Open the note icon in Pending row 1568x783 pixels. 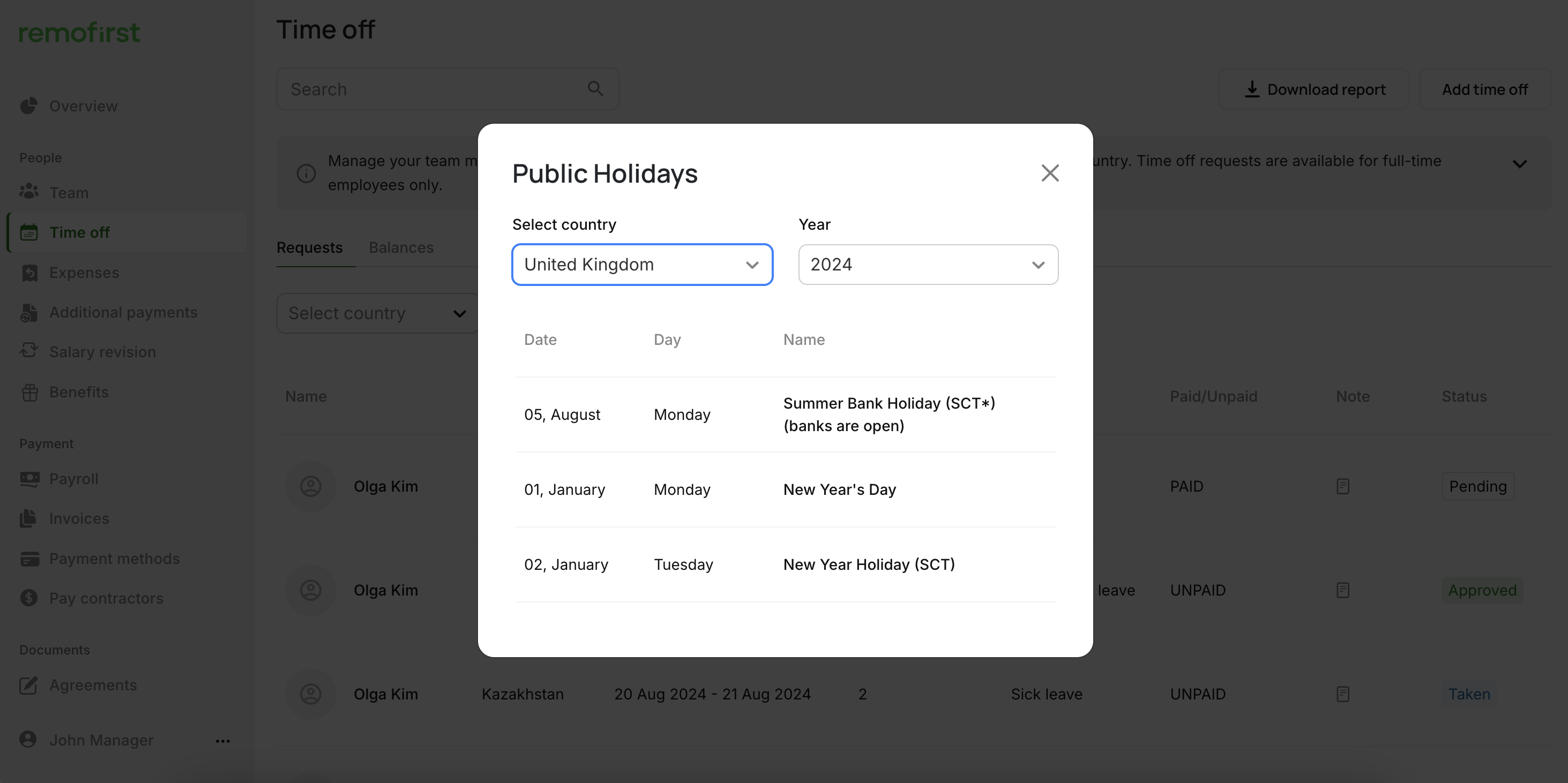point(1343,486)
